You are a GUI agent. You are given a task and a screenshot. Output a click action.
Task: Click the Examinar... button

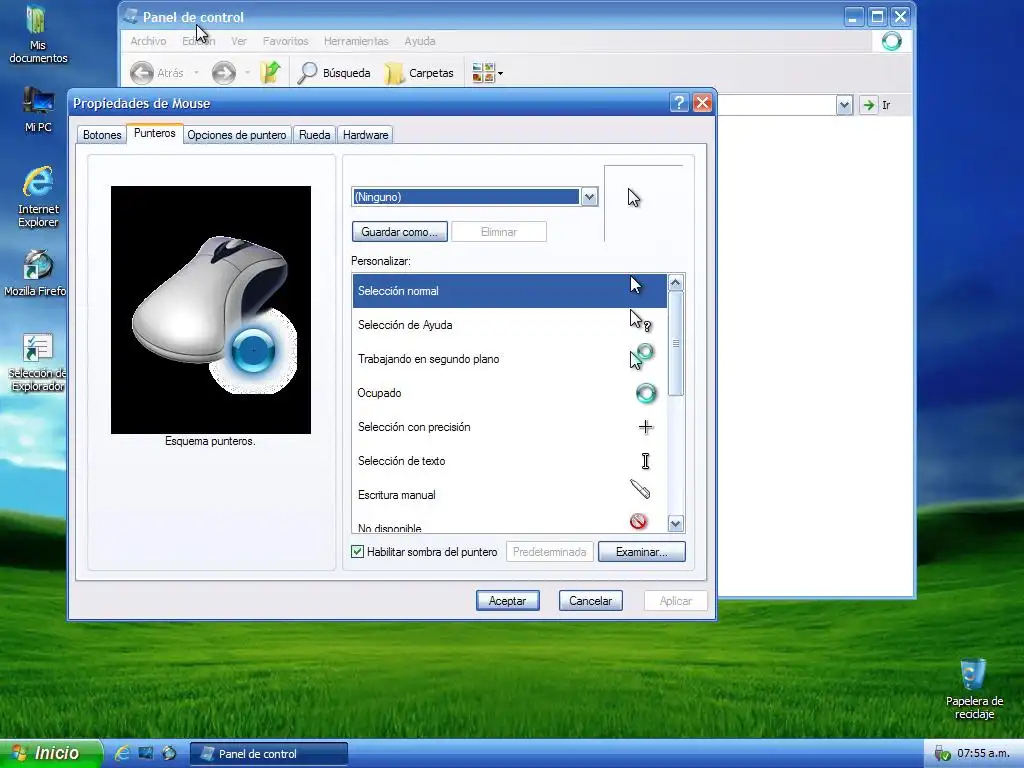[641, 552]
